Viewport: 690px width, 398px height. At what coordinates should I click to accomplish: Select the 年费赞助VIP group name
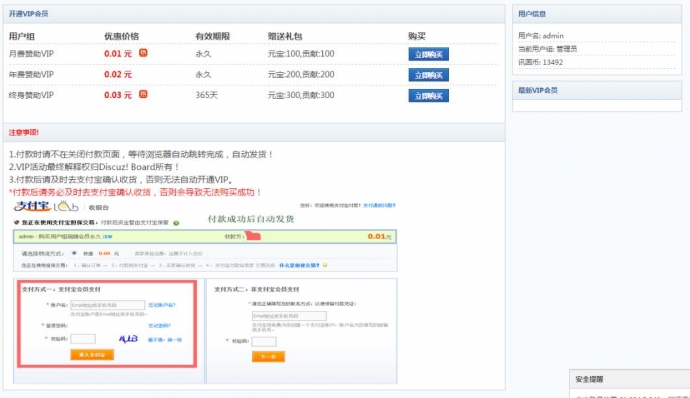pyautogui.click(x=31, y=74)
